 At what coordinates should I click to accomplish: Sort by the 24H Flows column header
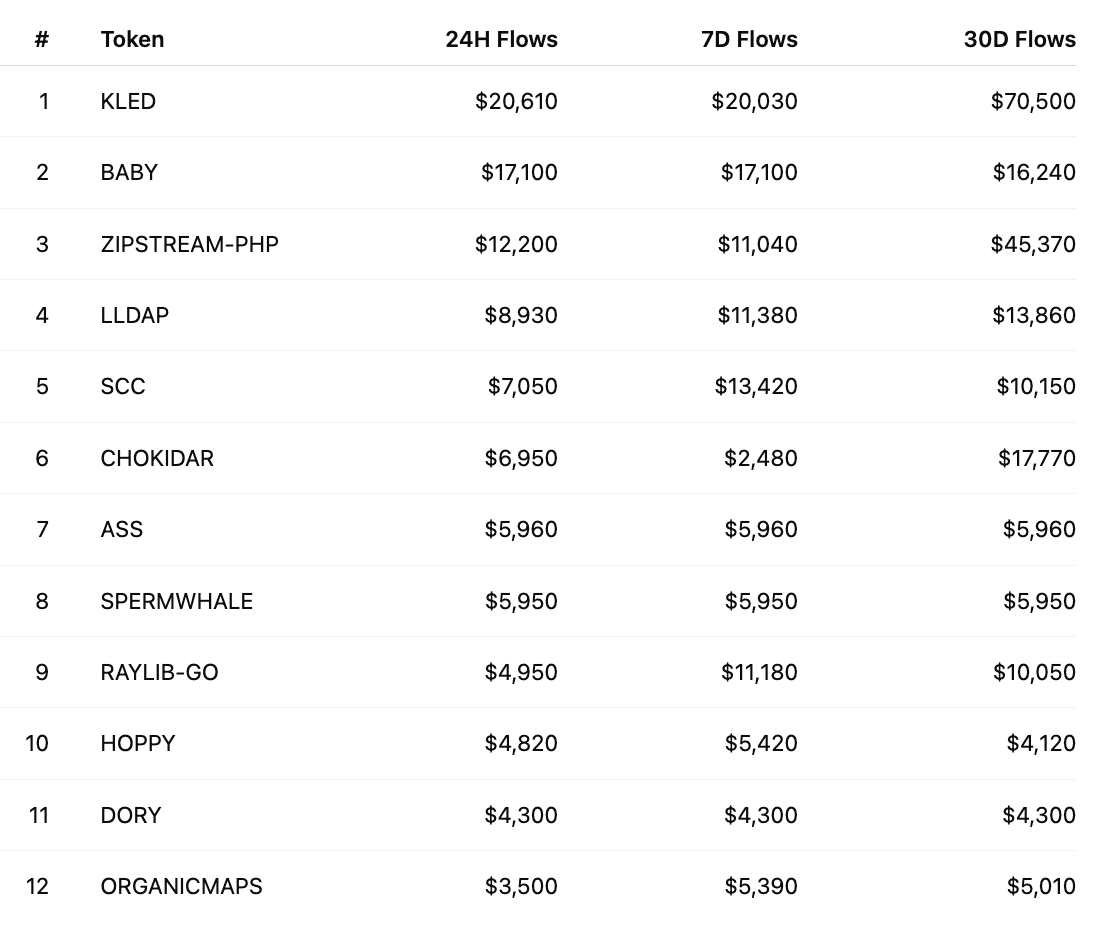(x=501, y=39)
